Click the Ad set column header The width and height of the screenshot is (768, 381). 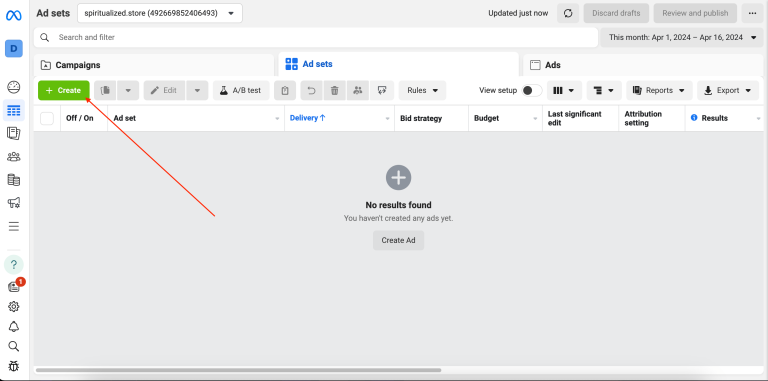(x=196, y=118)
